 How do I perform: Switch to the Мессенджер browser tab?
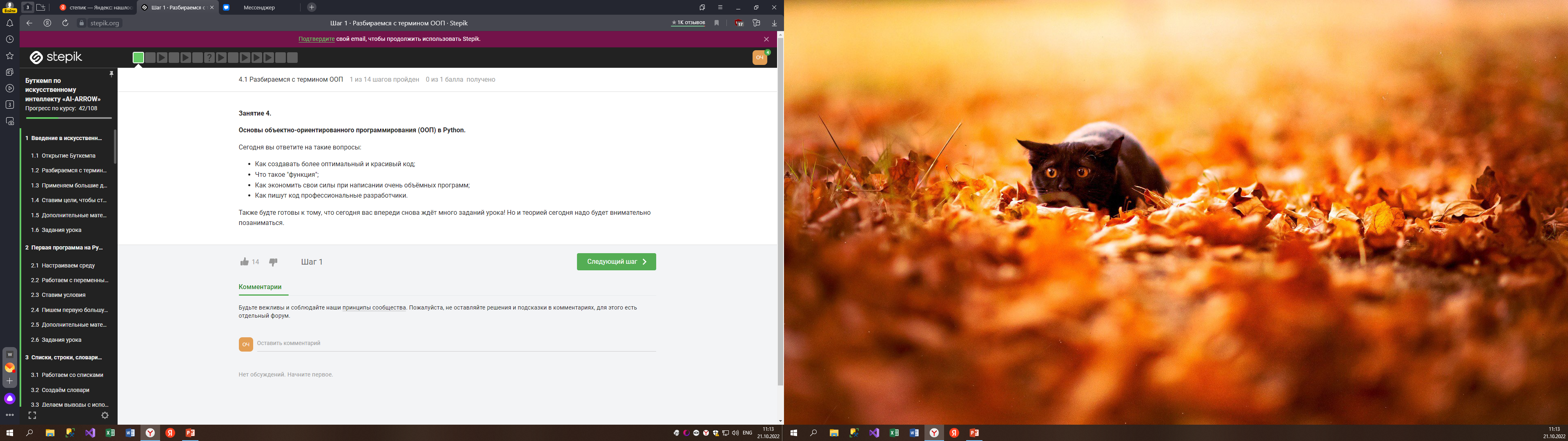259,7
